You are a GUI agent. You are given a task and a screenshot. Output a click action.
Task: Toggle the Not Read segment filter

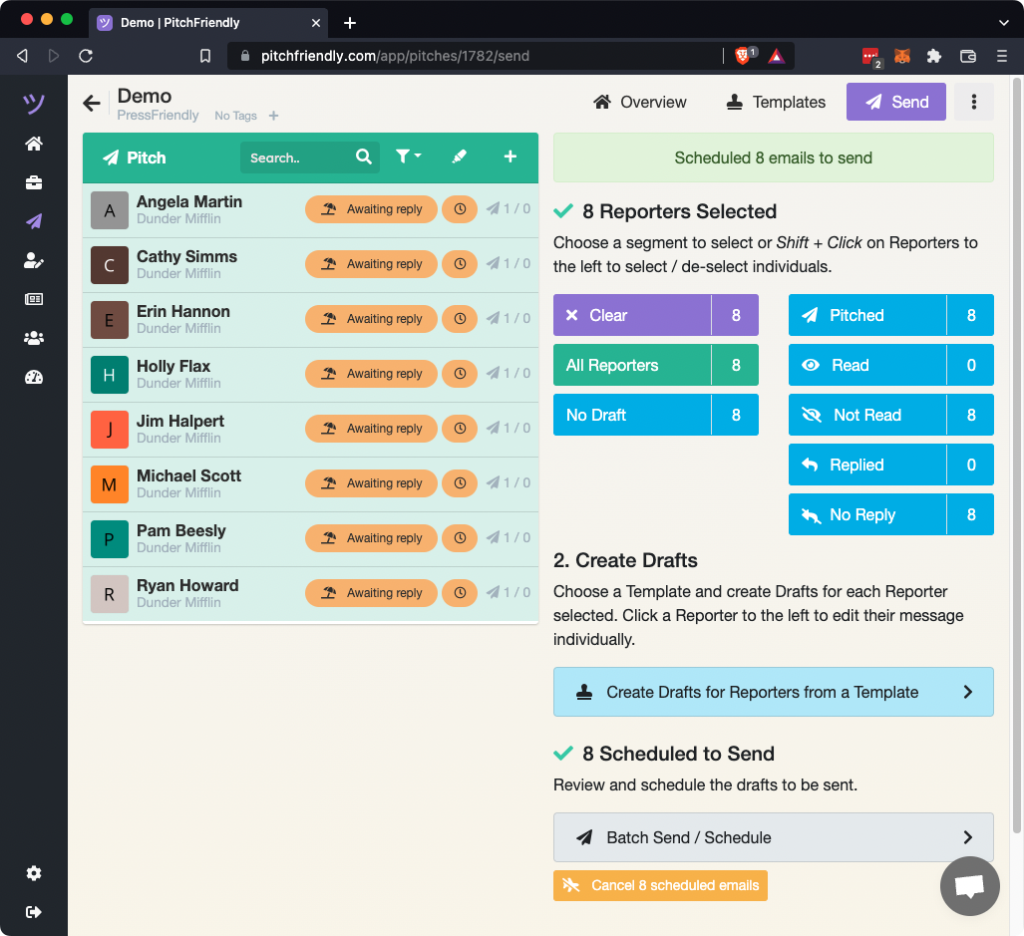pos(868,415)
